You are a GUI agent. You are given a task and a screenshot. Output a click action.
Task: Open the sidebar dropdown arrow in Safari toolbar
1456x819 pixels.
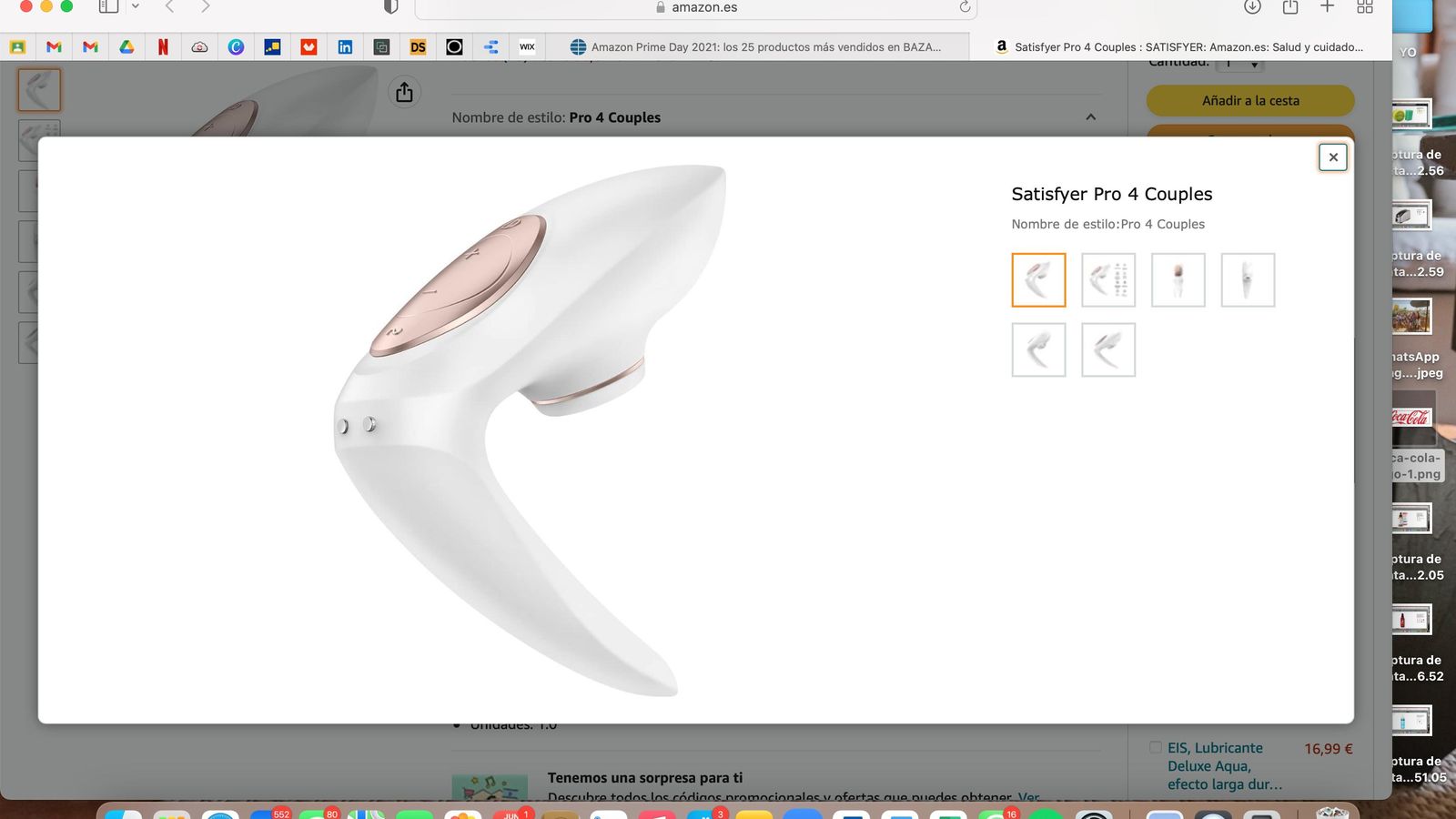coord(136,7)
